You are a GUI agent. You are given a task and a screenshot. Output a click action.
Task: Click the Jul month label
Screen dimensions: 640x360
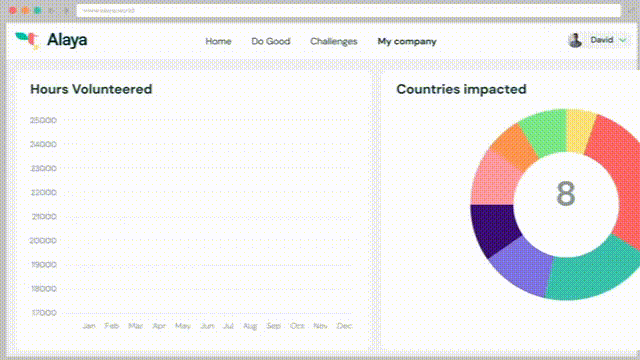tap(228, 326)
